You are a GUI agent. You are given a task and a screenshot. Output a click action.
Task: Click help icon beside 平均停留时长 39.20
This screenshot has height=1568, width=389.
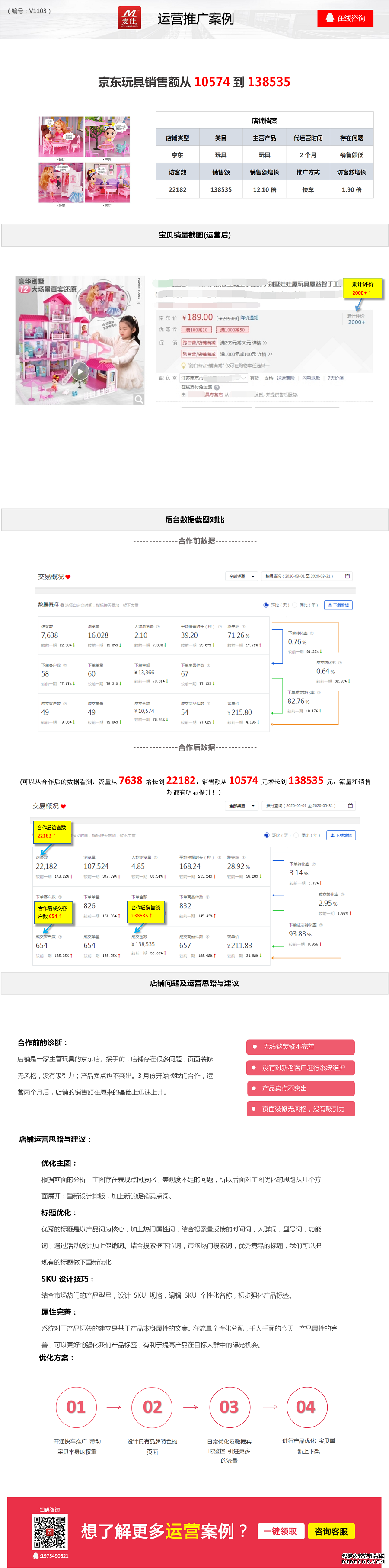point(220,626)
